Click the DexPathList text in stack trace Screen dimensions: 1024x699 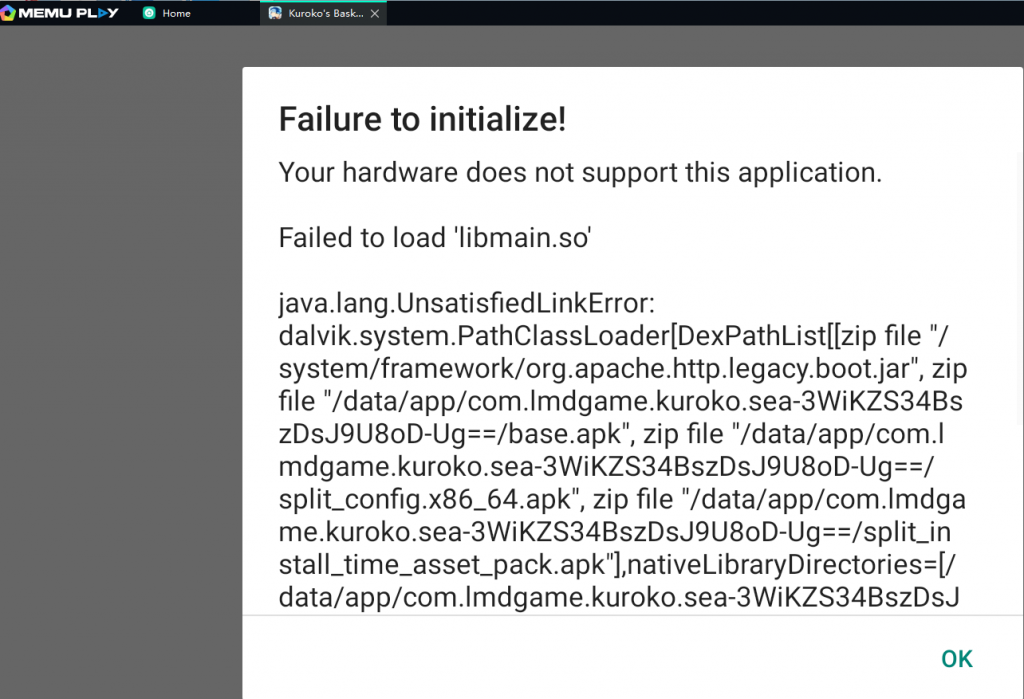[x=646, y=337]
